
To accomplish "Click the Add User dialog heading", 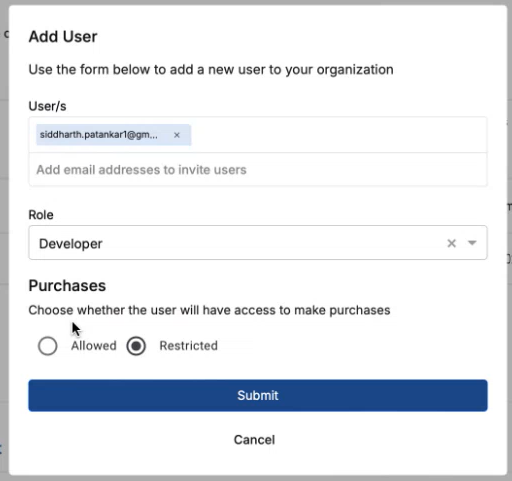I will tap(63, 37).
